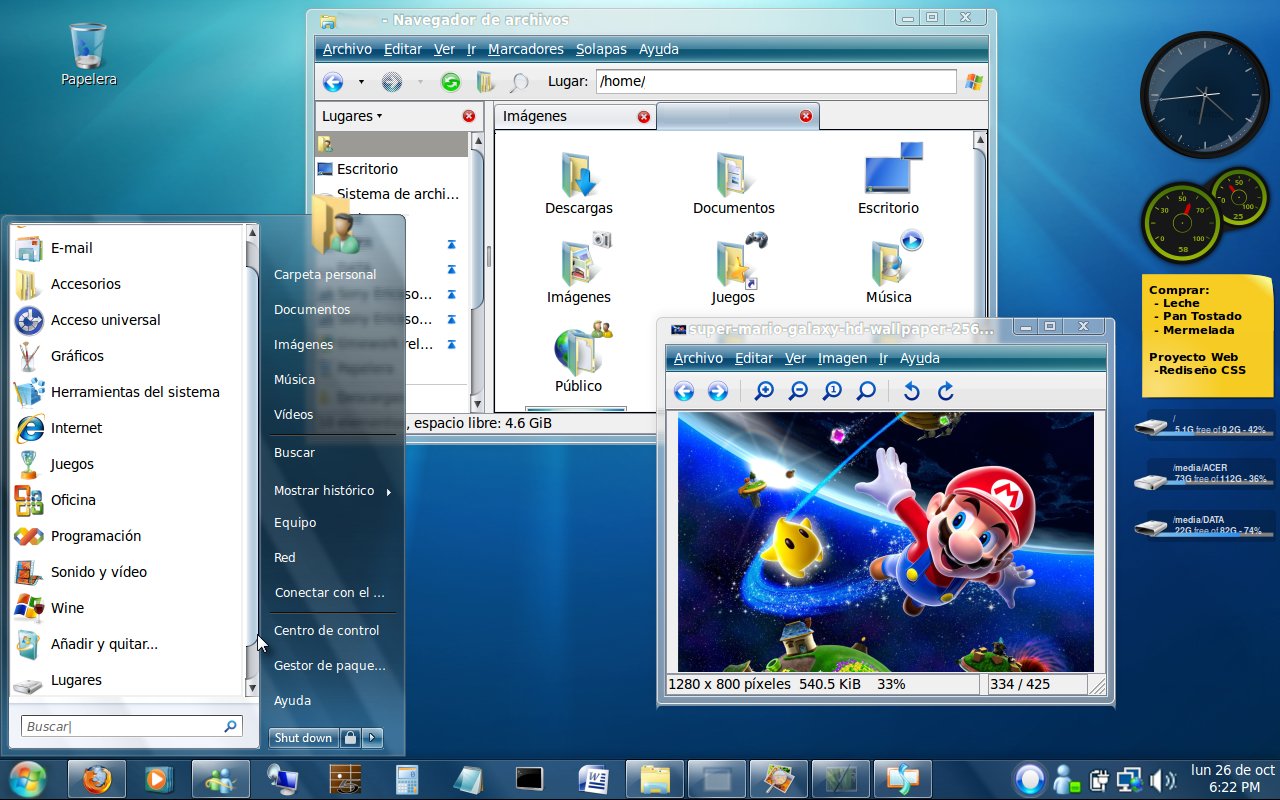Click the magnifier search icon in the file browser
1280x800 pixels.
[x=519, y=82]
